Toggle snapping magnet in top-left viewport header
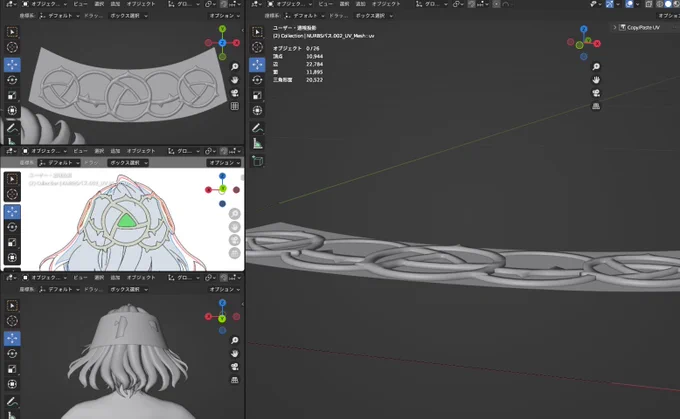 click(x=223, y=4)
